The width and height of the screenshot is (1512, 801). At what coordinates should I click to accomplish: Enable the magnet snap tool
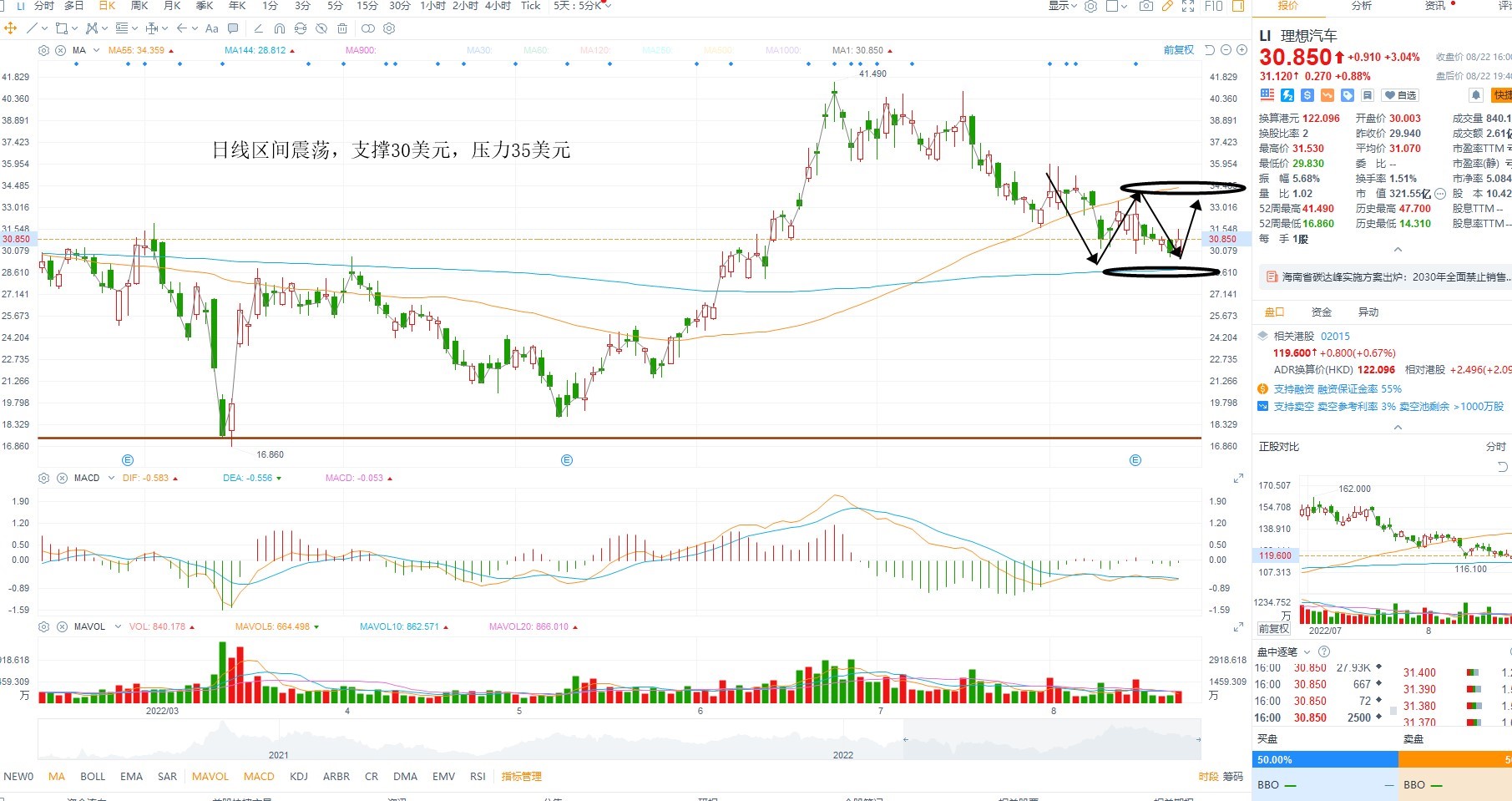point(279,28)
